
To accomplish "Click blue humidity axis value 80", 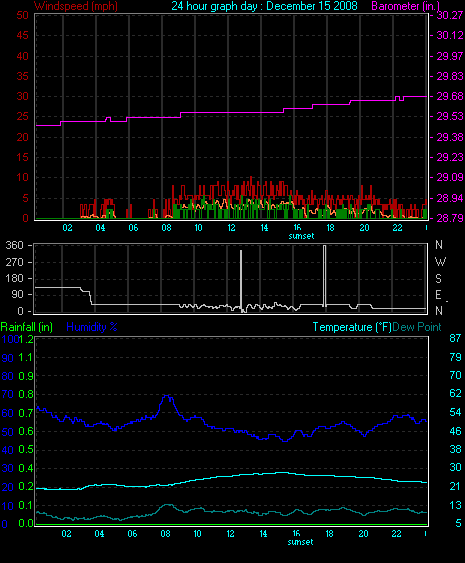I will [x=8, y=376].
